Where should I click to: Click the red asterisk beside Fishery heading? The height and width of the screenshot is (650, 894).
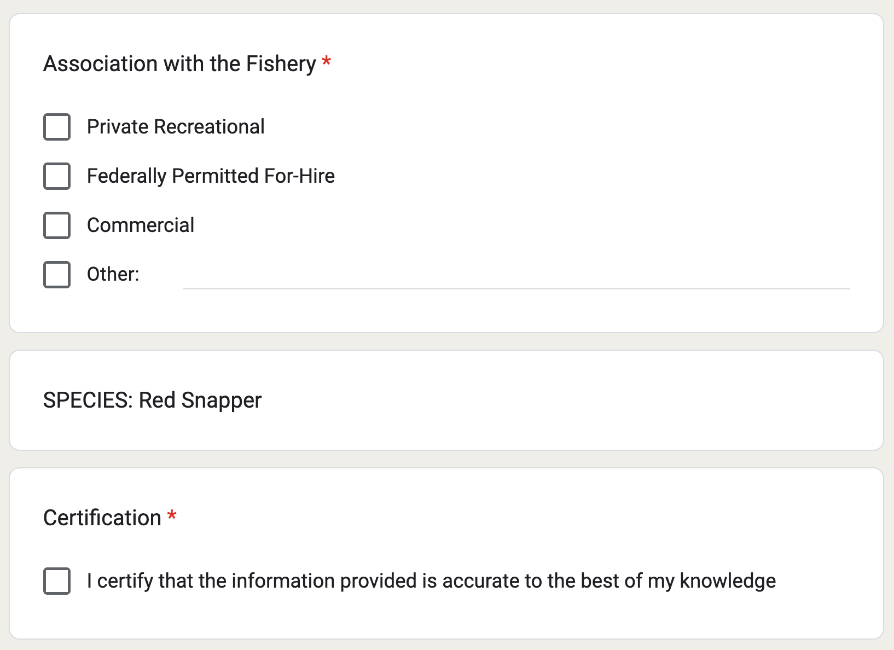[327, 64]
